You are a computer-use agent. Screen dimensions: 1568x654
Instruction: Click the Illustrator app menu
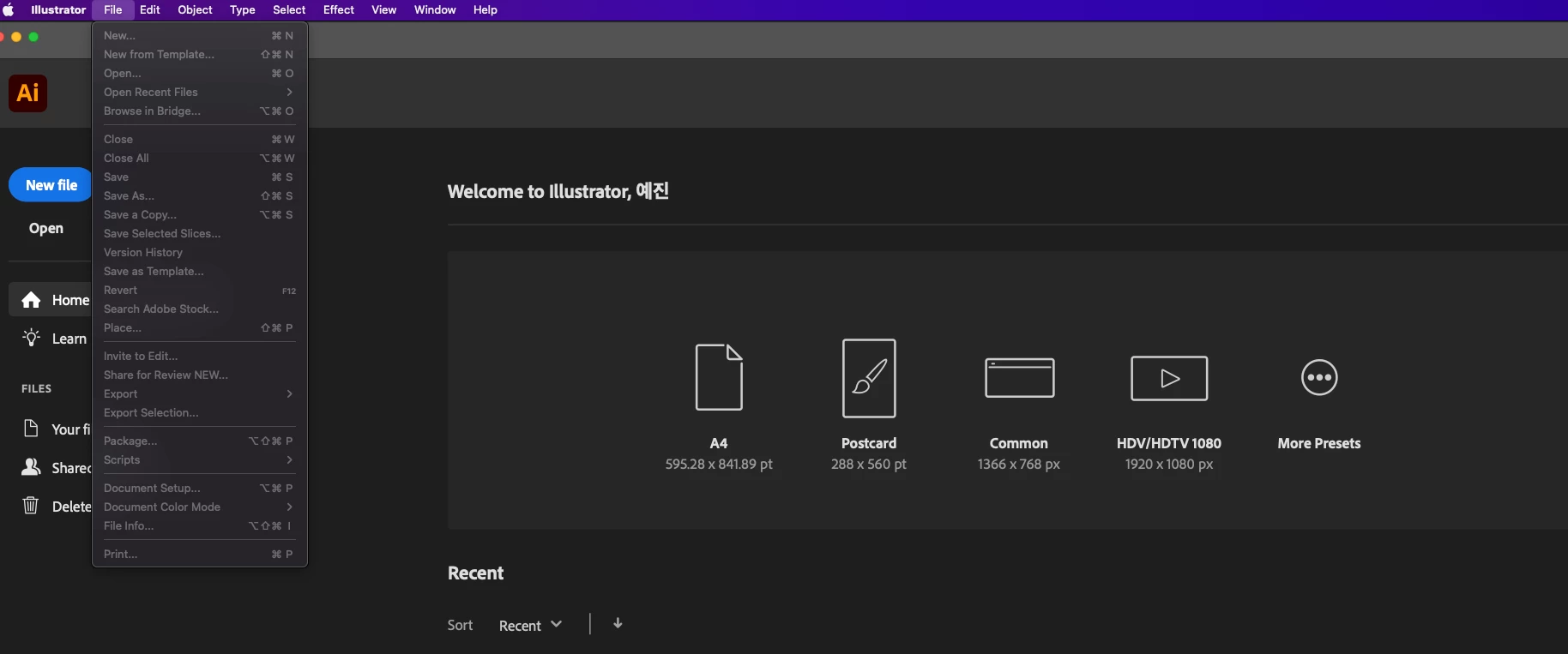tap(58, 10)
